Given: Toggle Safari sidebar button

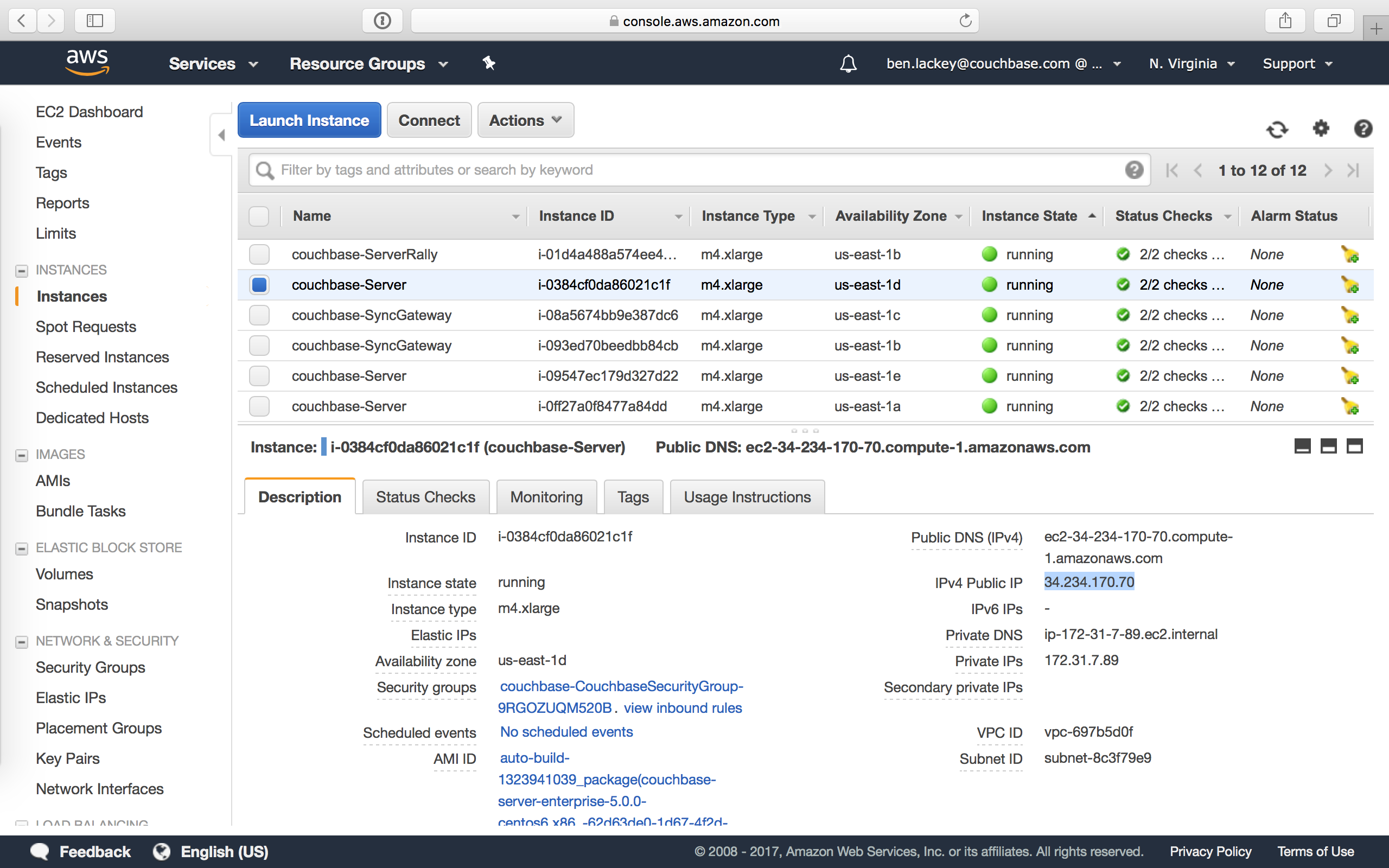Looking at the screenshot, I should (95, 21).
